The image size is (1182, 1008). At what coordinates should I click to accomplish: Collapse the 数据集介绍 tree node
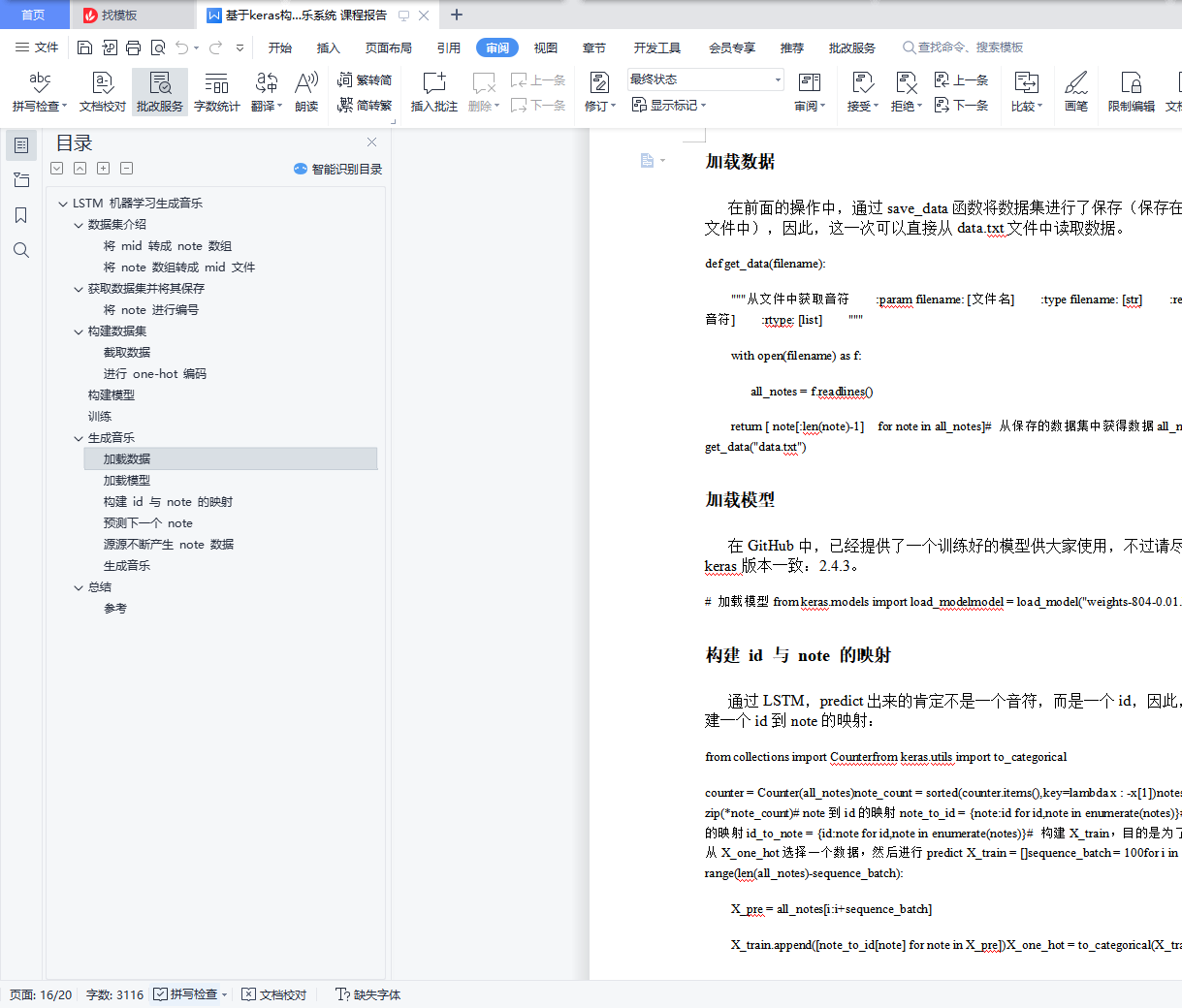coord(79,225)
